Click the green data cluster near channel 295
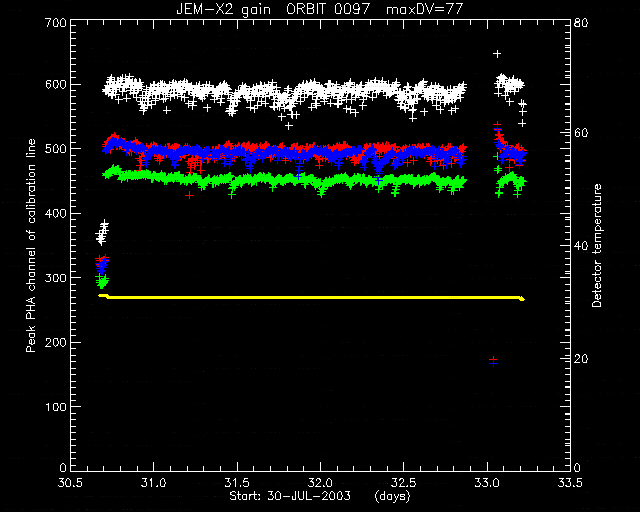 (102, 282)
